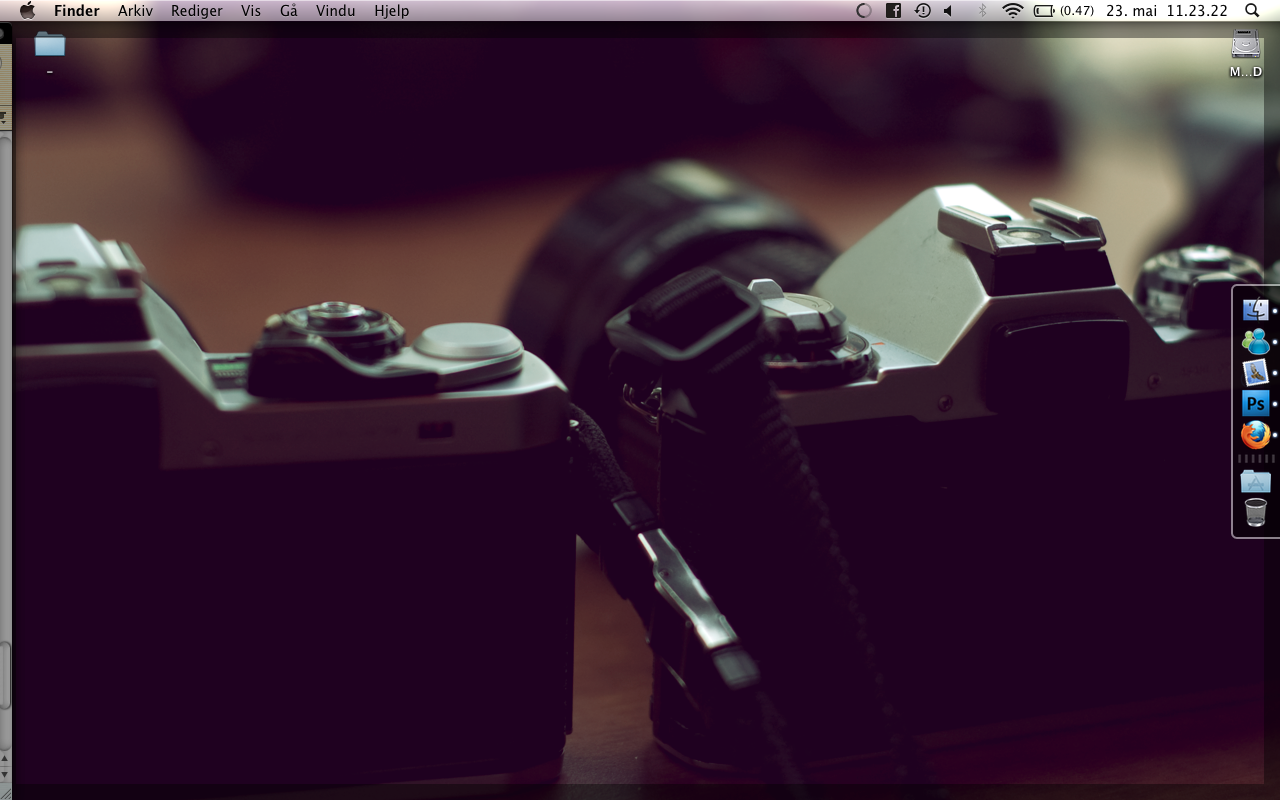Open Spotlight search magnifier
Image resolution: width=1280 pixels, height=800 pixels.
click(1252, 10)
